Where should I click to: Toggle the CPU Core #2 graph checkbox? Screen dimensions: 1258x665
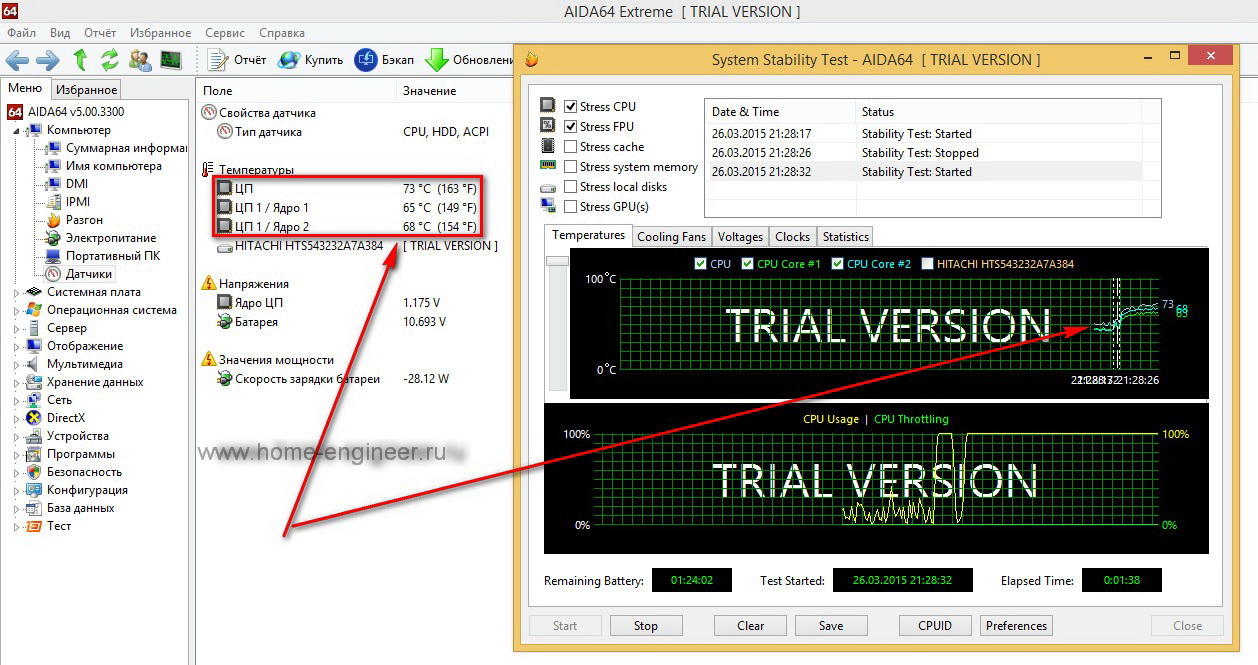tap(837, 264)
